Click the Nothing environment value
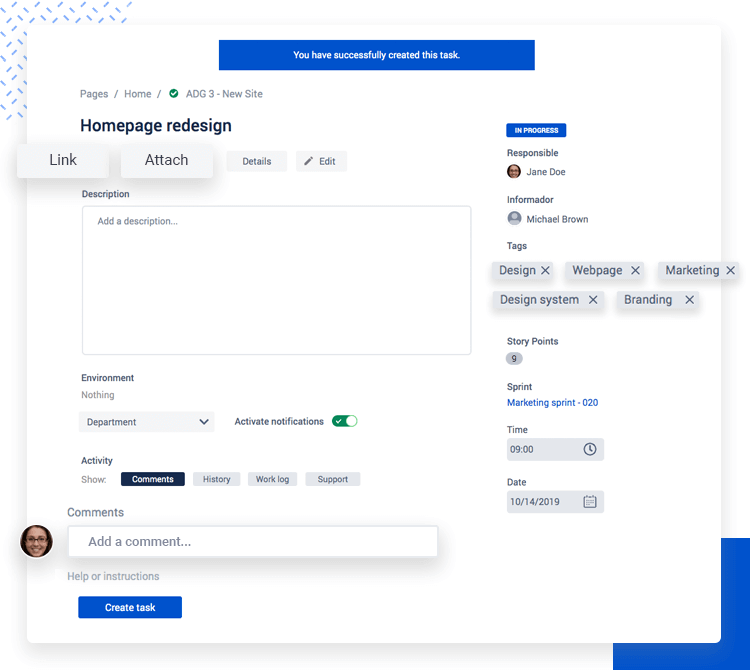 point(98,395)
